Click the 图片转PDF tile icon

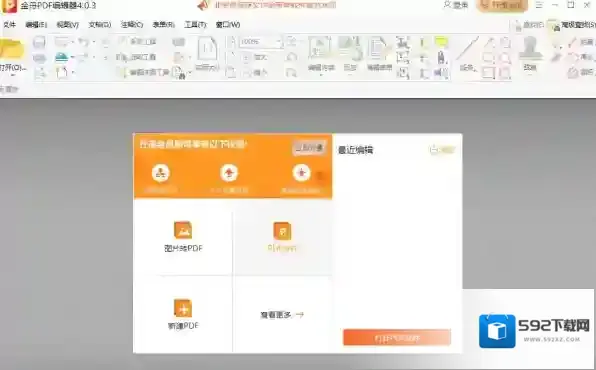pyautogui.click(x=183, y=230)
